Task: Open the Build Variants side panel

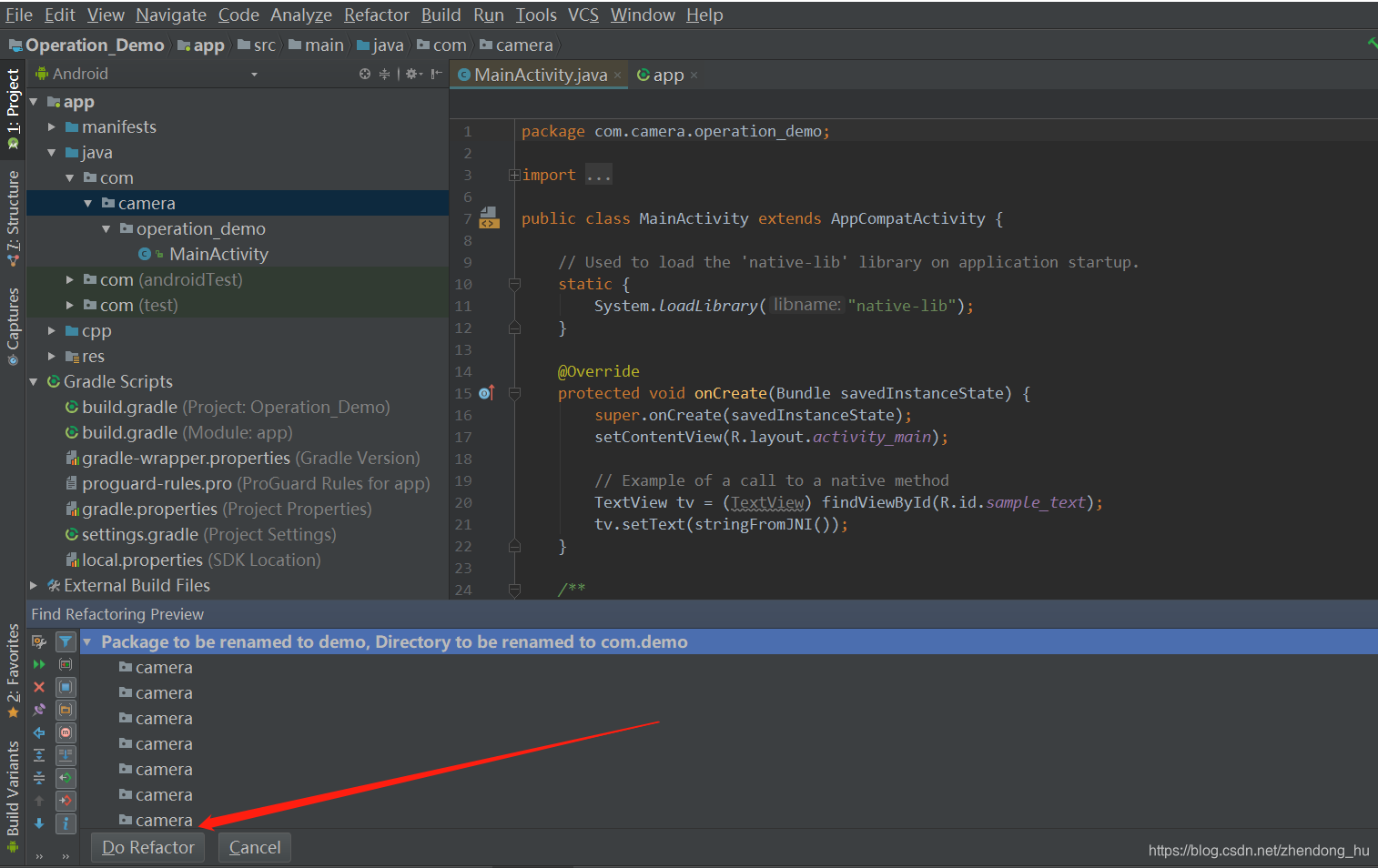Action: (x=13, y=796)
